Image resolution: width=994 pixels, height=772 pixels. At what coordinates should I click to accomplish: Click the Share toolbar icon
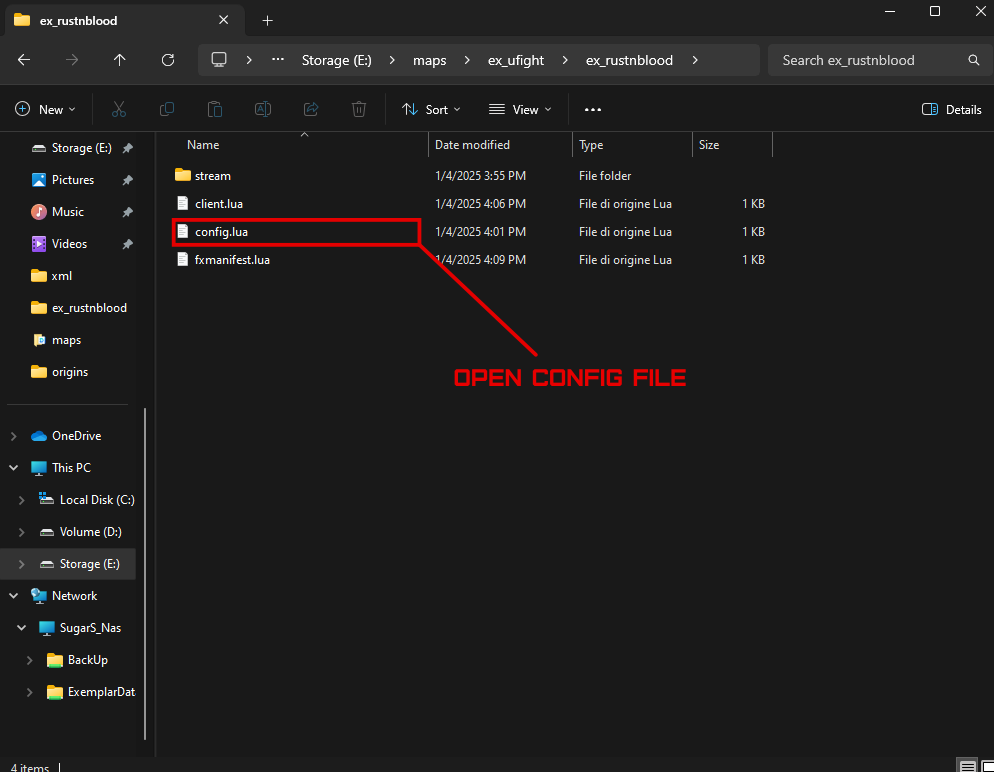tap(311, 110)
